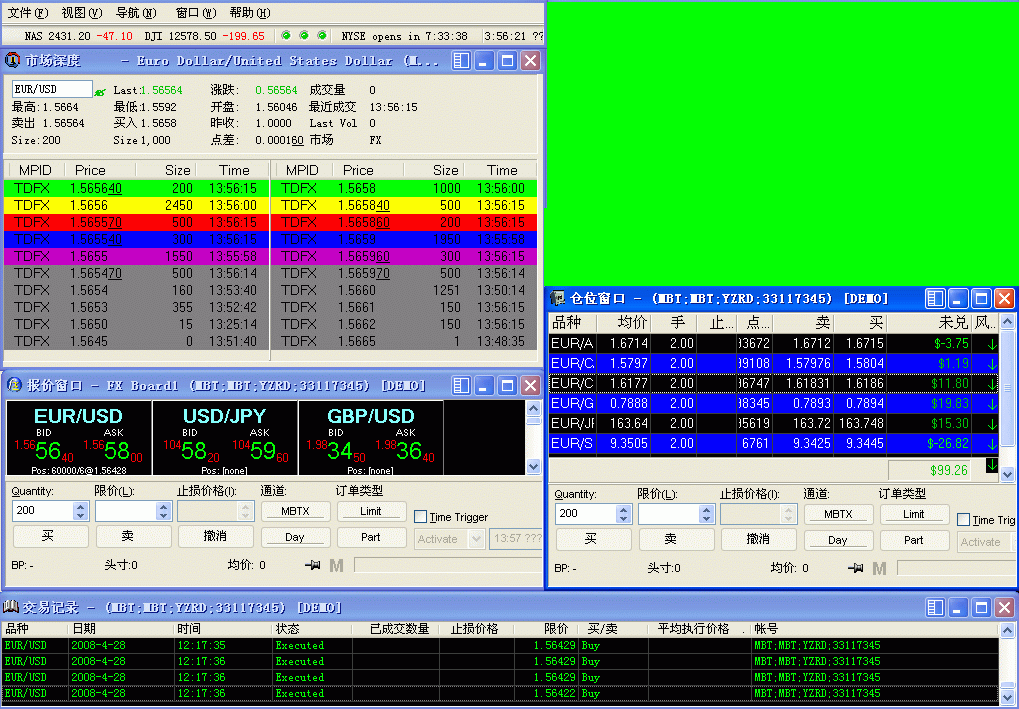This screenshot has width=1019, height=709.
Task: Click Quantity stepper arrows in 报价窗口
Action: 81,511
